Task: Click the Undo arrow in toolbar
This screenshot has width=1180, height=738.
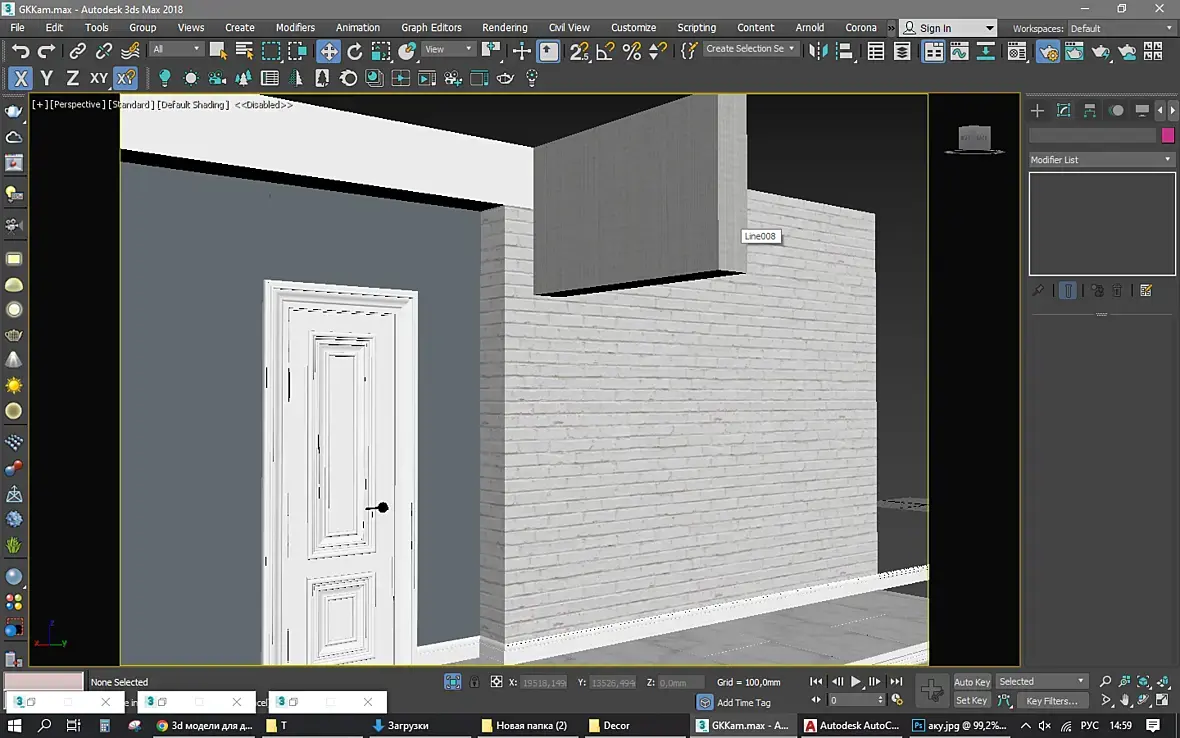Action: click(x=20, y=51)
